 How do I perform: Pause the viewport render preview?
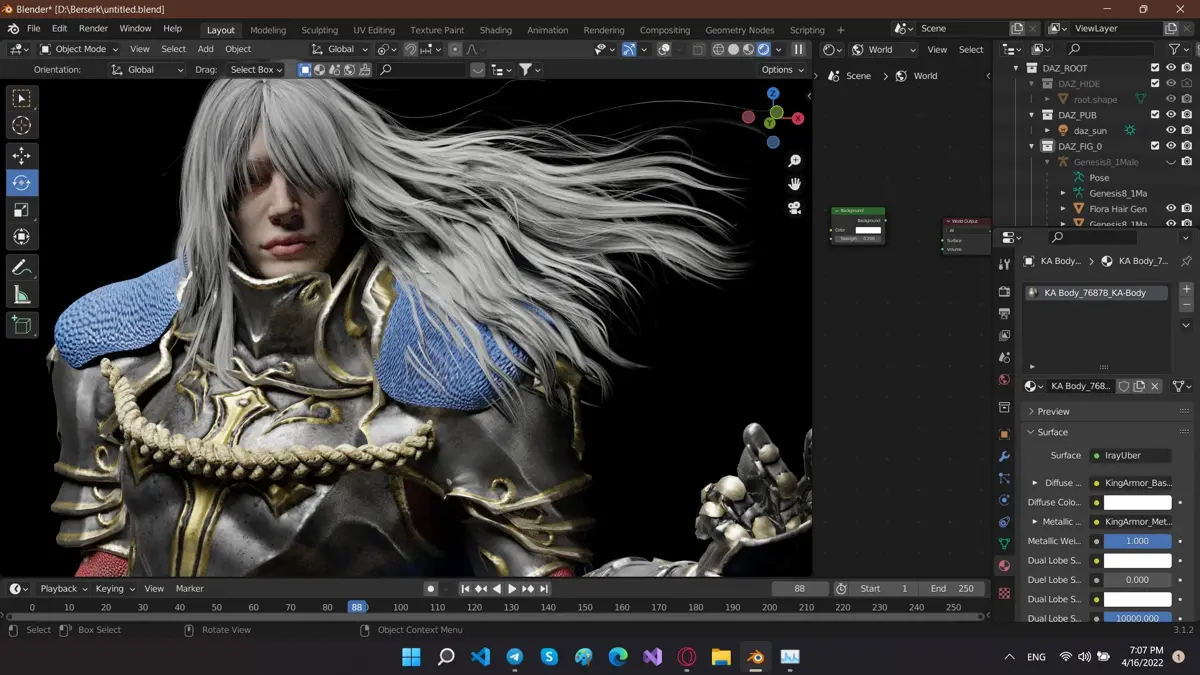coord(798,49)
